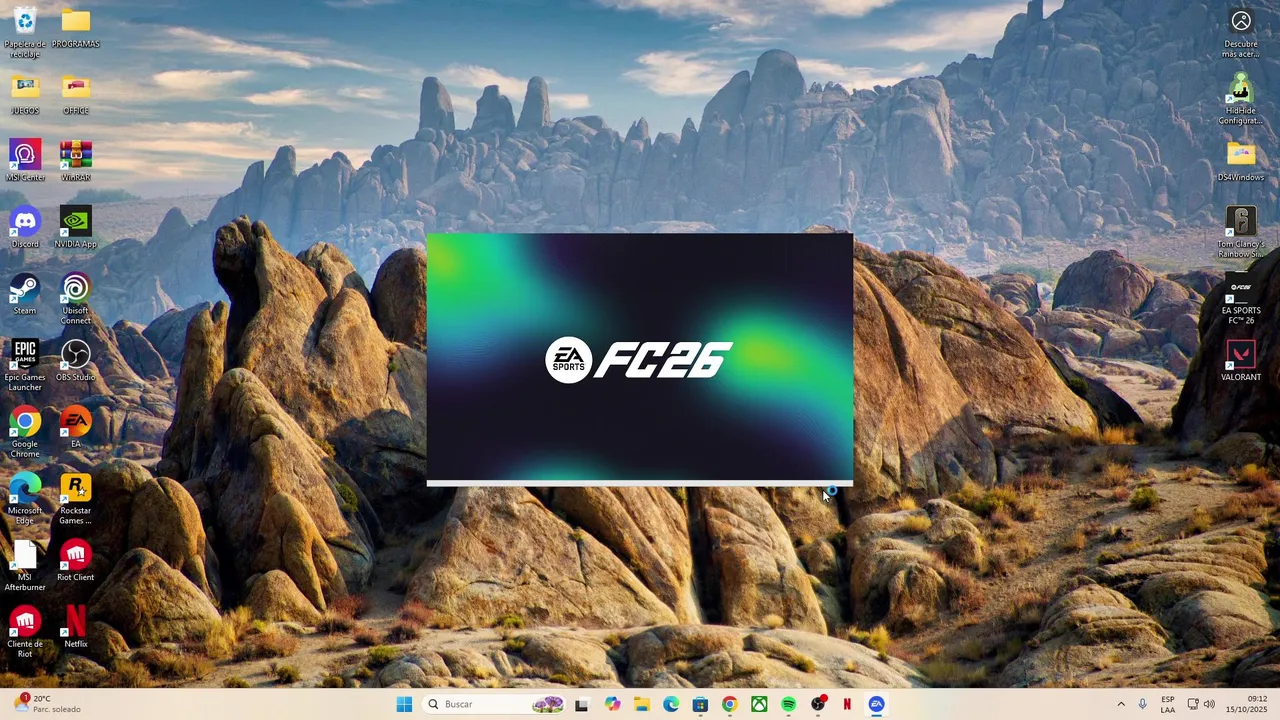Open the Papelera de reciclaje icon

point(25,30)
